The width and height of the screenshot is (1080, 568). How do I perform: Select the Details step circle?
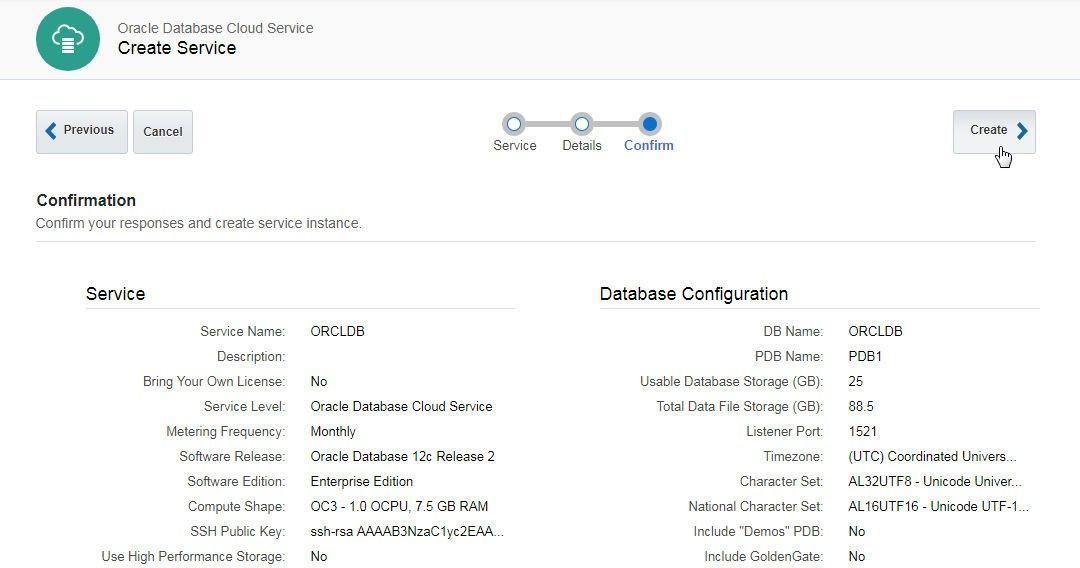[x=582, y=124]
